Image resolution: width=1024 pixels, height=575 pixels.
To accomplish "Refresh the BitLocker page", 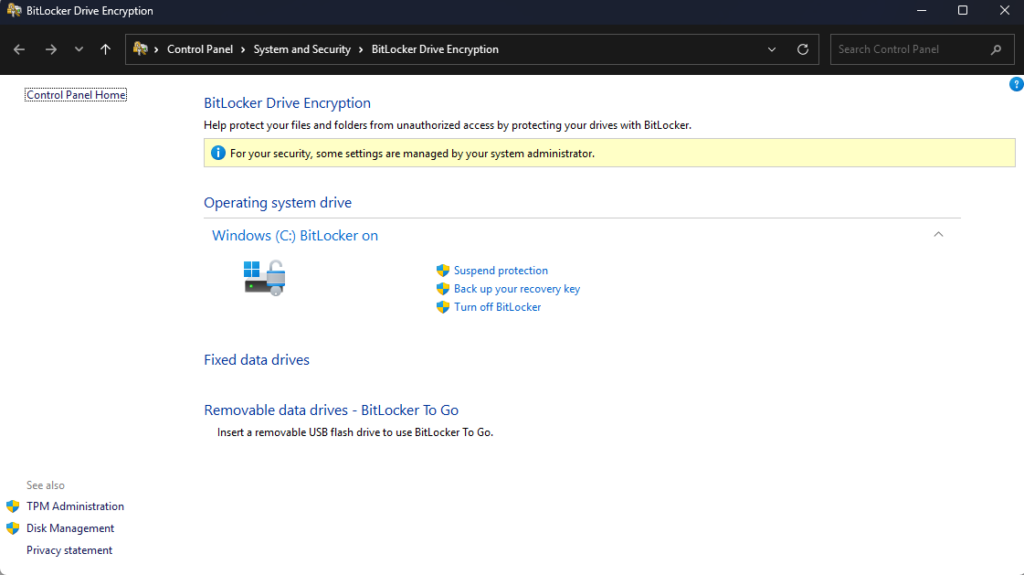I will point(803,49).
